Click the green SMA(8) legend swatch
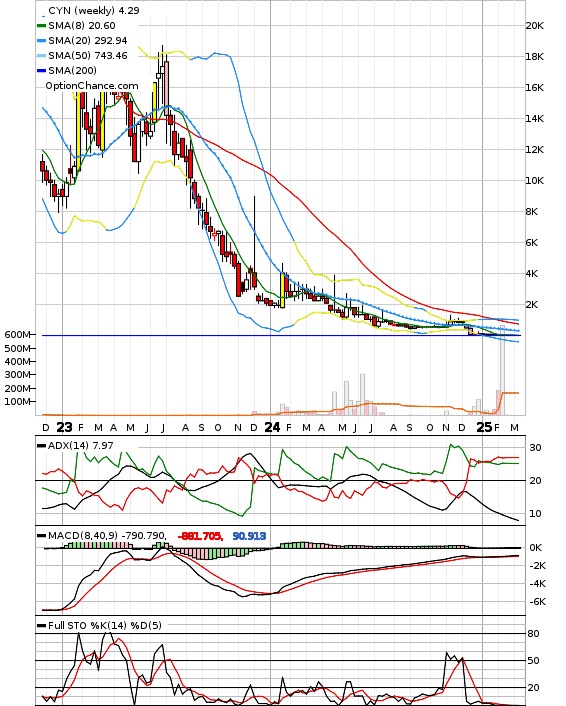This screenshot has width=566, height=706. pyautogui.click(x=41, y=26)
